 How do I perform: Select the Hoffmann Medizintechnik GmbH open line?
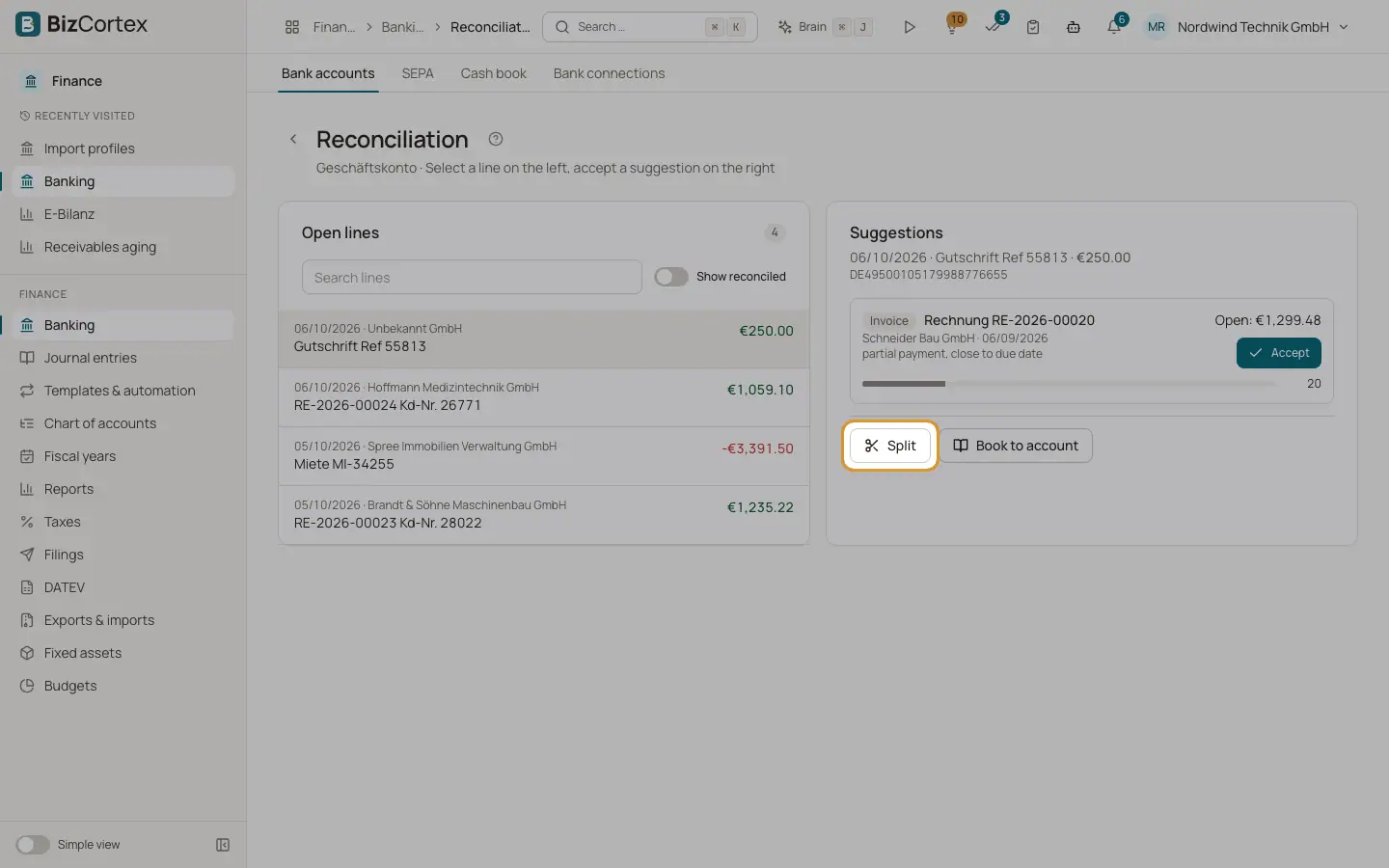(x=544, y=397)
